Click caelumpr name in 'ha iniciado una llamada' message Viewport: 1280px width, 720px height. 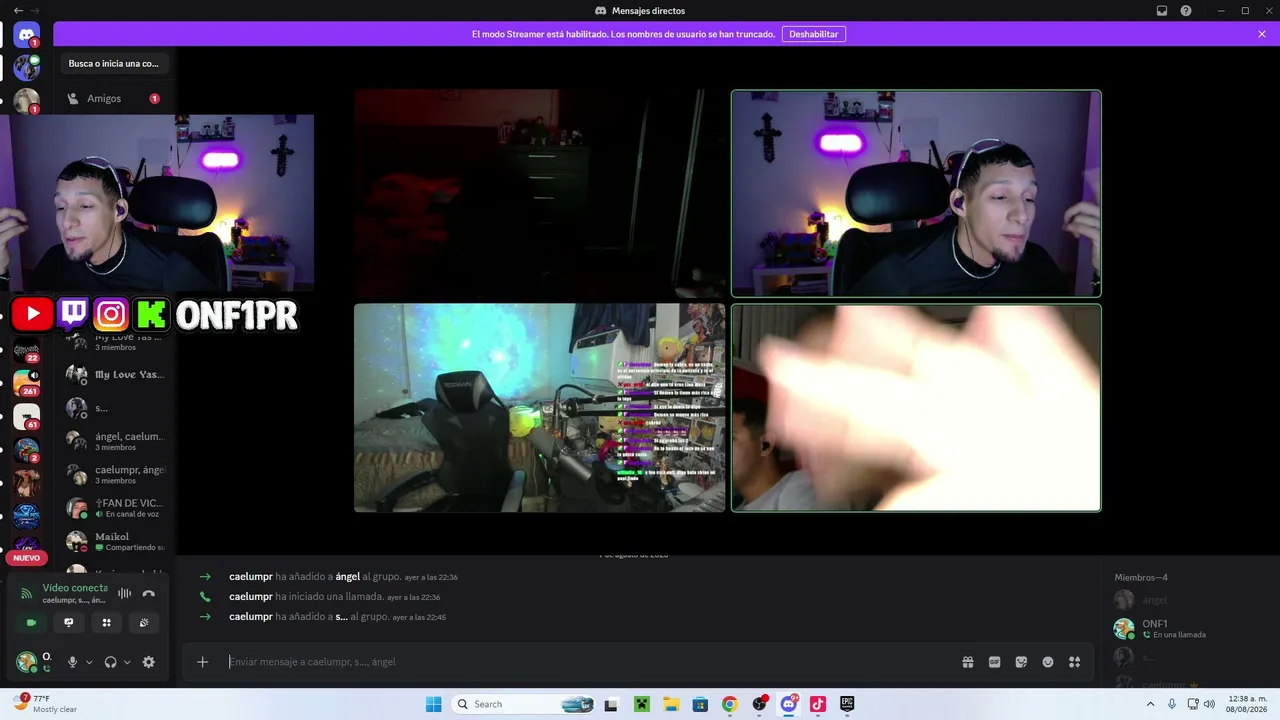(x=251, y=597)
